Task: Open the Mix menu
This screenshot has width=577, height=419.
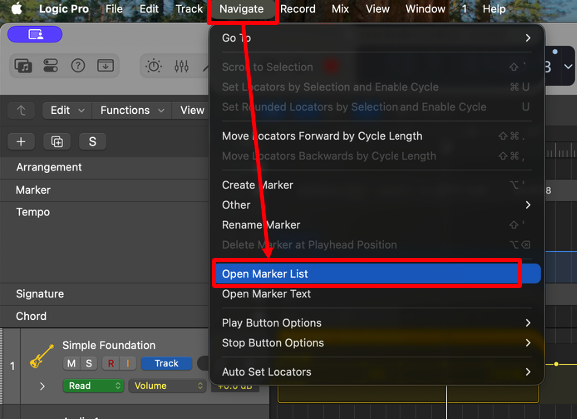Action: [x=340, y=9]
